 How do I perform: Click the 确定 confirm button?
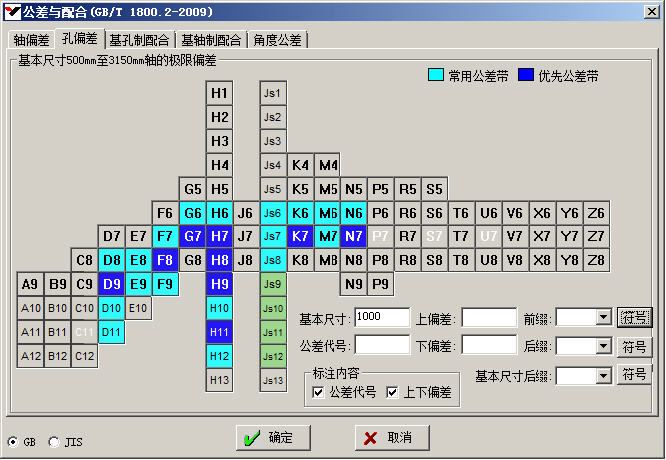pyautogui.click(x=270, y=438)
